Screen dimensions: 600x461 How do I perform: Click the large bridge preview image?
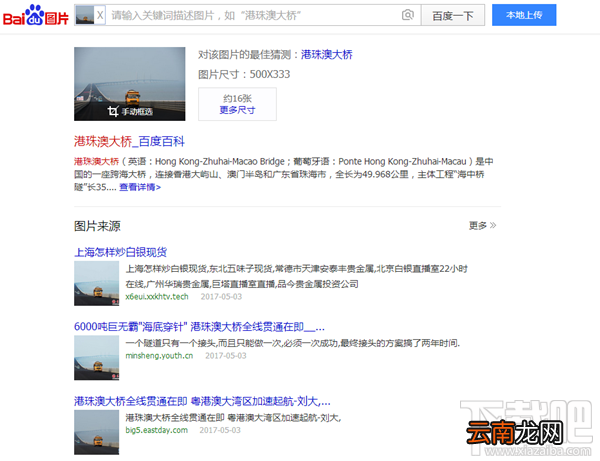click(129, 84)
